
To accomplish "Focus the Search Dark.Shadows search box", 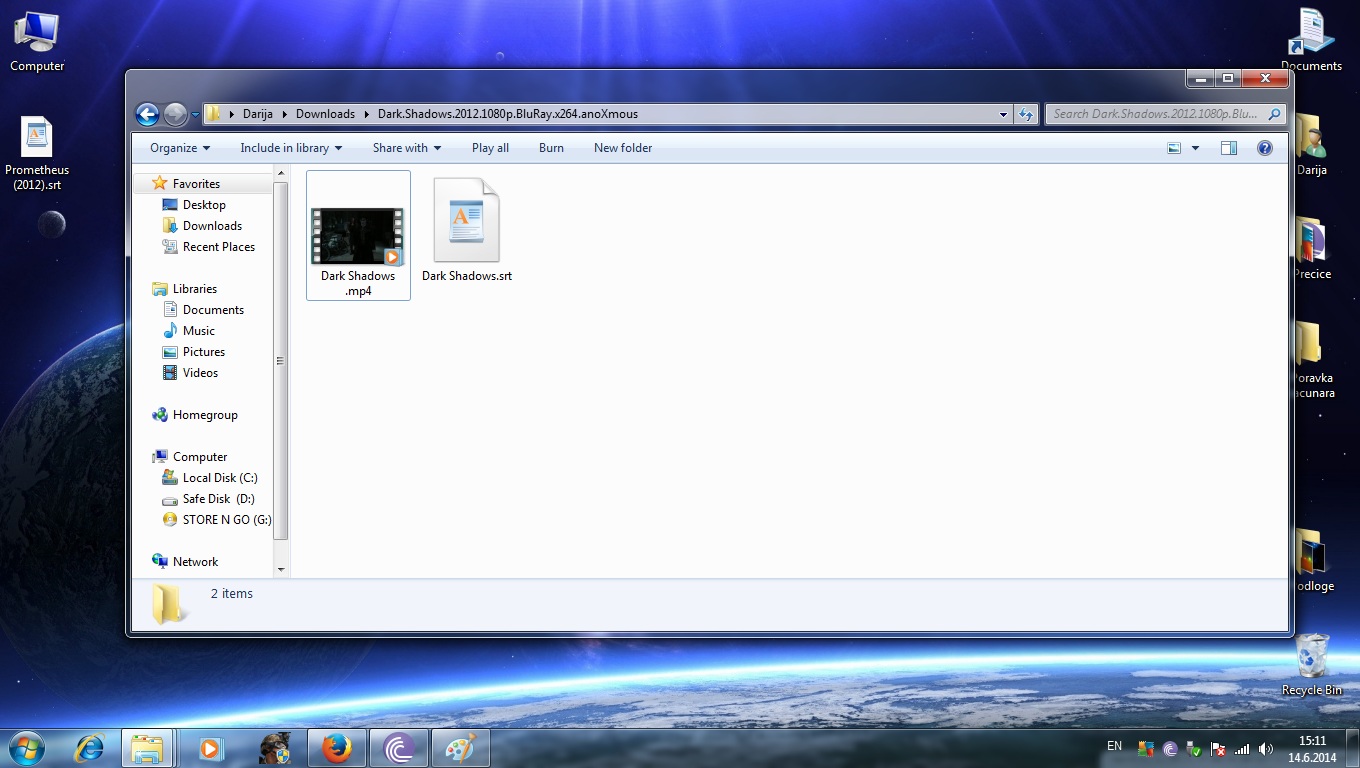I will [x=1164, y=114].
